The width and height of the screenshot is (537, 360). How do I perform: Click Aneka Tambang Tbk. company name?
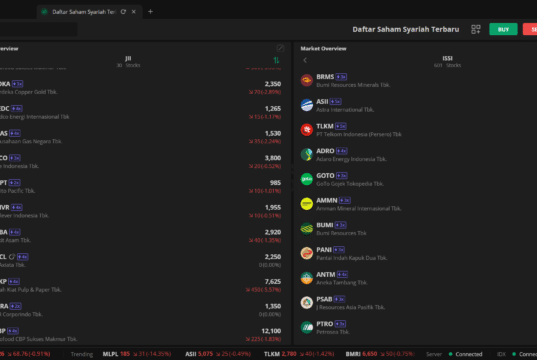tap(342, 282)
